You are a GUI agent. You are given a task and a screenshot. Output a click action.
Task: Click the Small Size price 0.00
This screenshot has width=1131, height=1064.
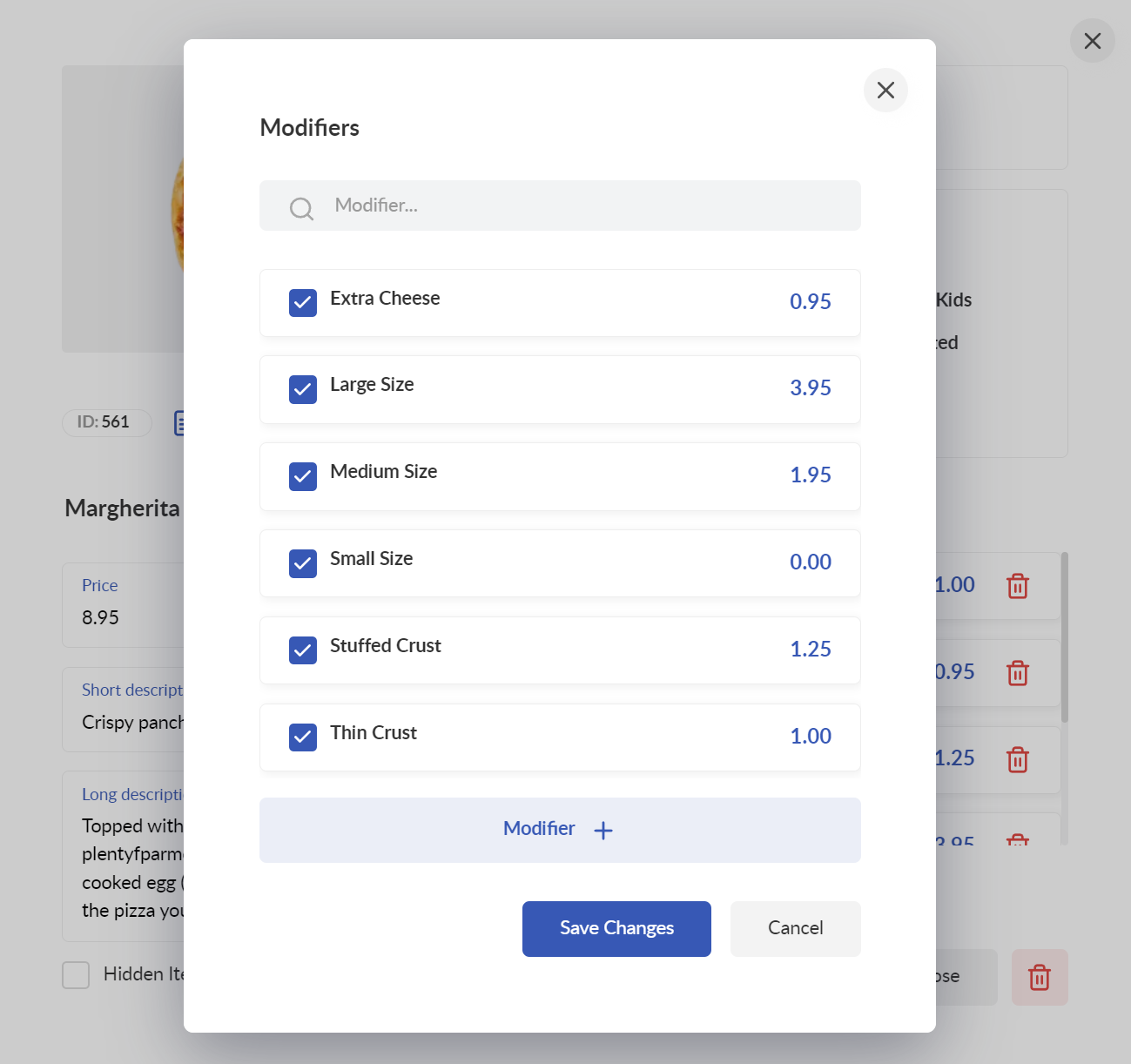pos(810,562)
